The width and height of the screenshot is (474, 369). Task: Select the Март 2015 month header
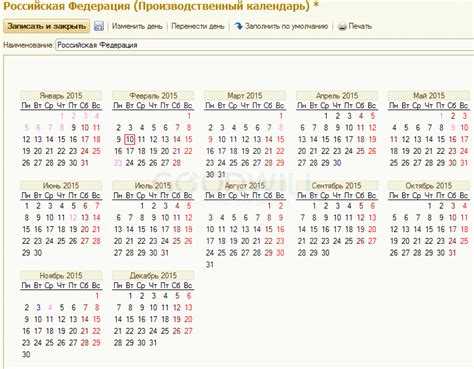[x=245, y=95]
